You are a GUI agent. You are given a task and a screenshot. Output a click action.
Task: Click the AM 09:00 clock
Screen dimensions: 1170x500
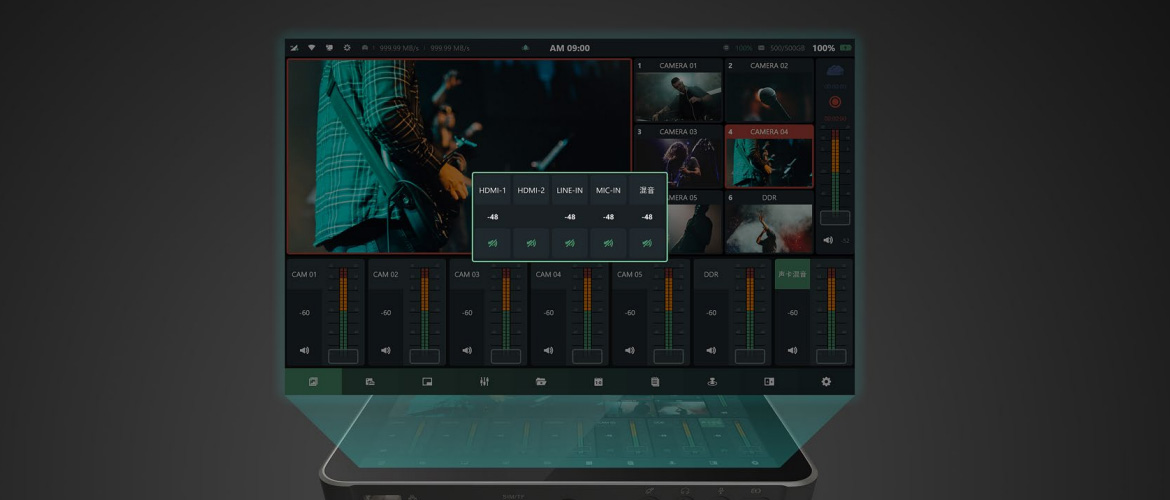coord(569,48)
